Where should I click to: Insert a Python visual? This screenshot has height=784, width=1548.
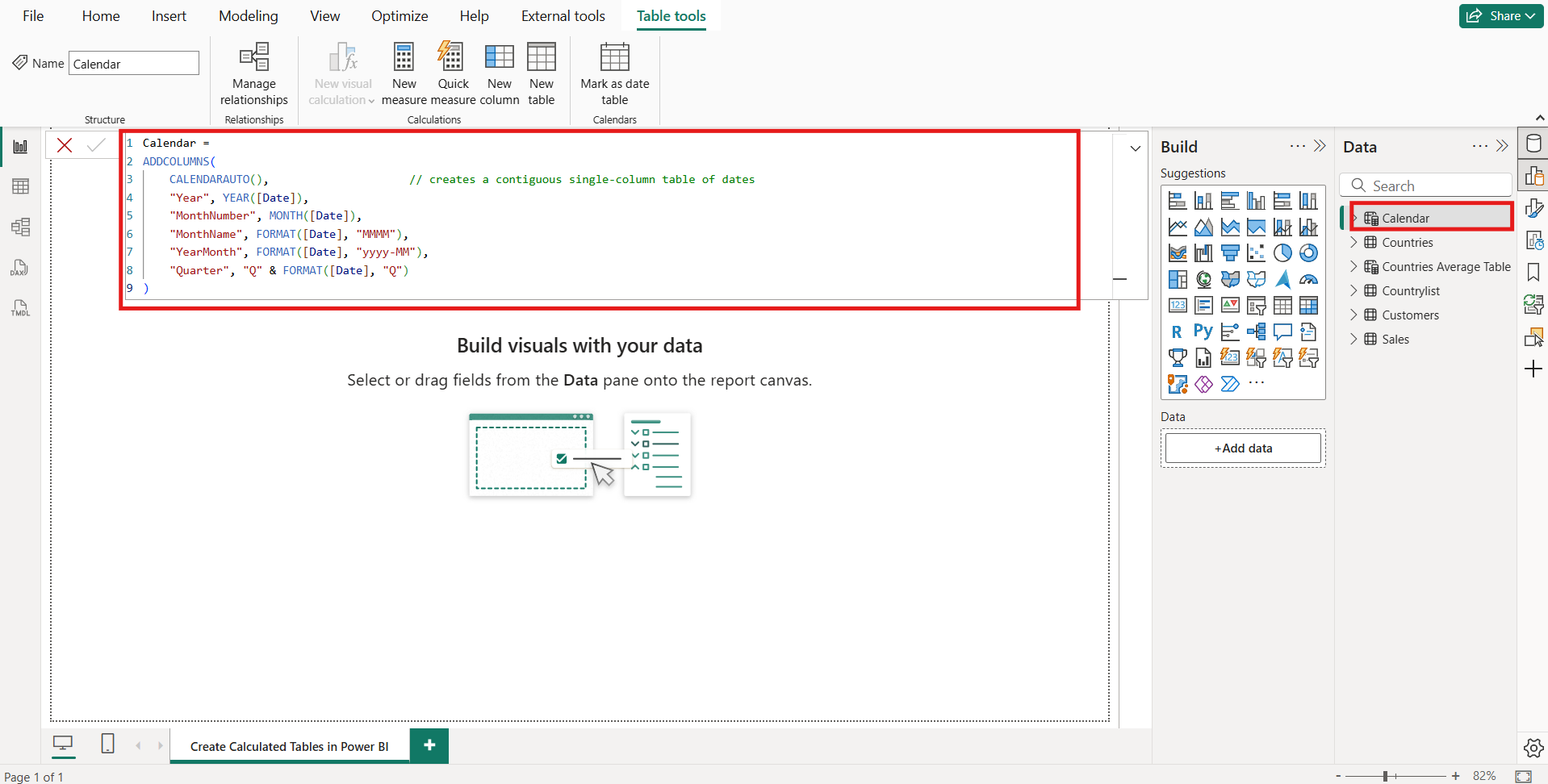coord(1203,332)
